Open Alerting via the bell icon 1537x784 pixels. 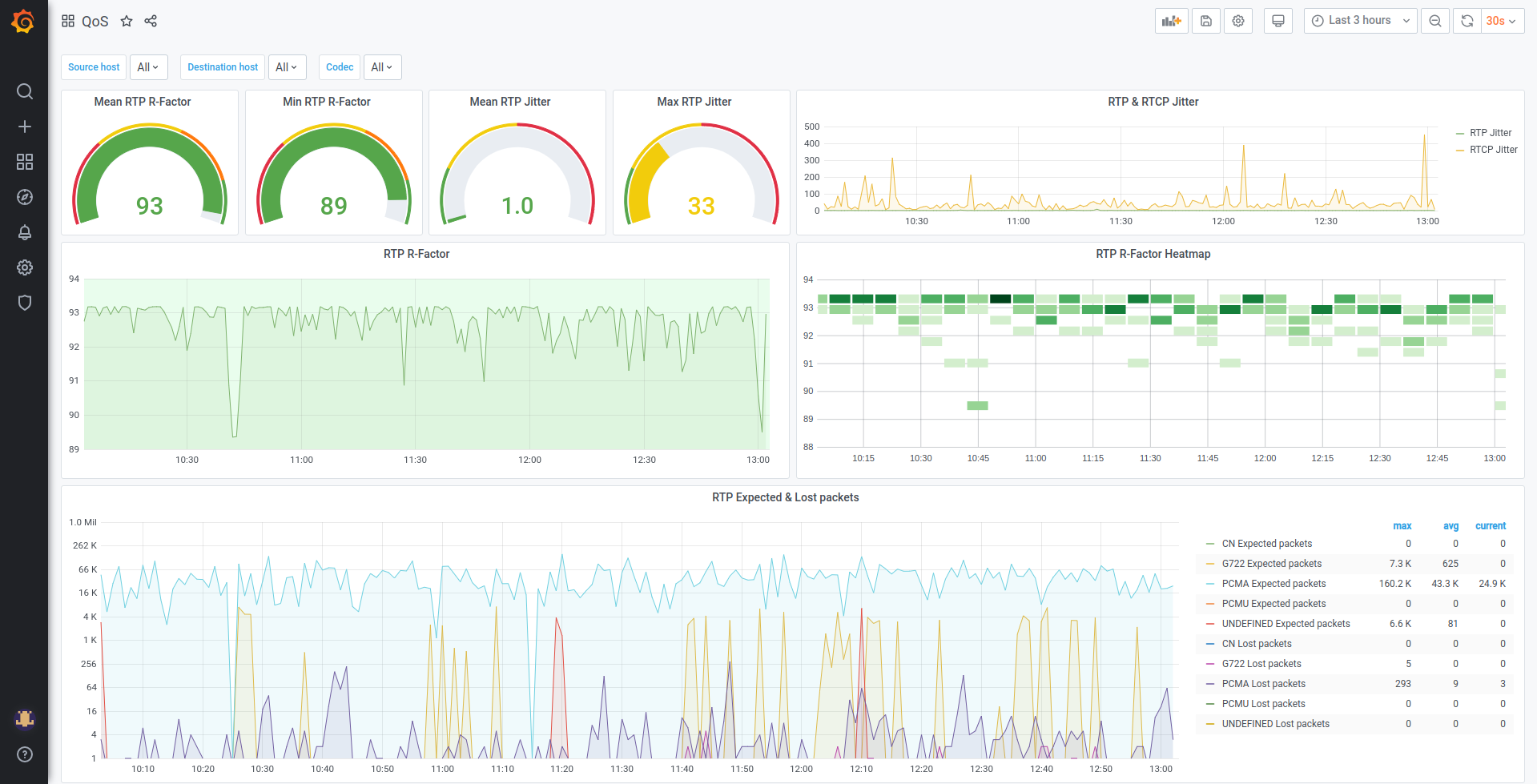tap(24, 232)
